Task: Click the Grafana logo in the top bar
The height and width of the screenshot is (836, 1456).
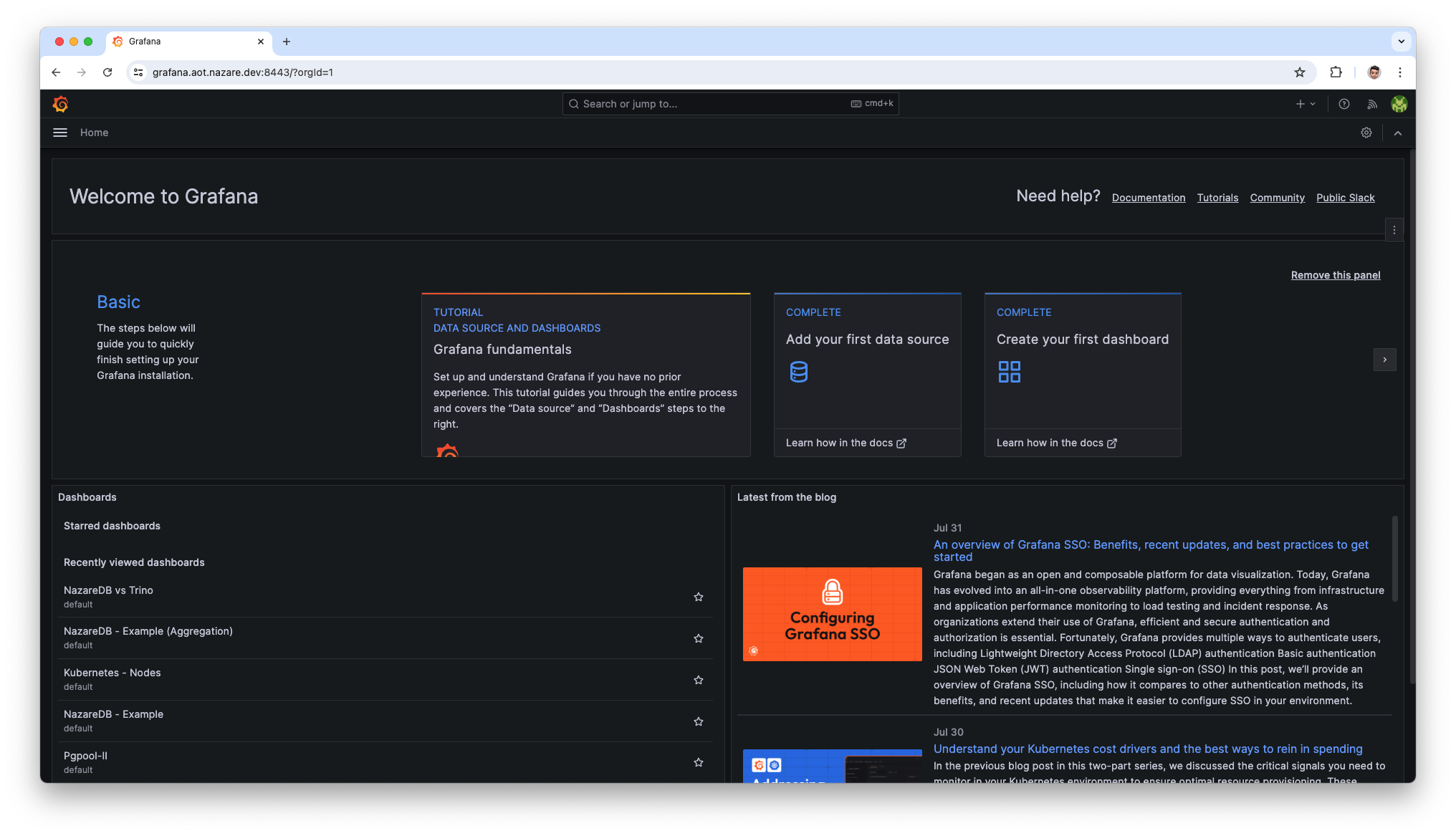Action: [61, 104]
